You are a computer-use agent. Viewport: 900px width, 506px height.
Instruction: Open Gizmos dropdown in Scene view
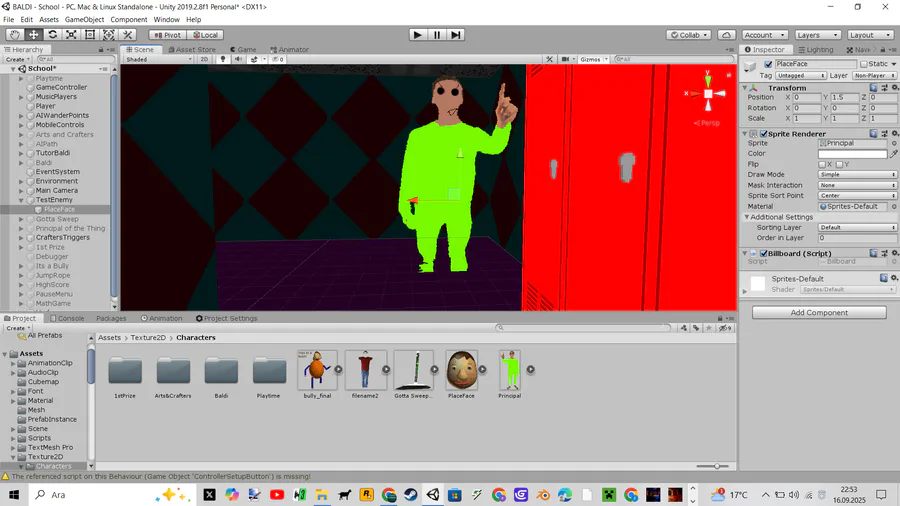(593, 59)
